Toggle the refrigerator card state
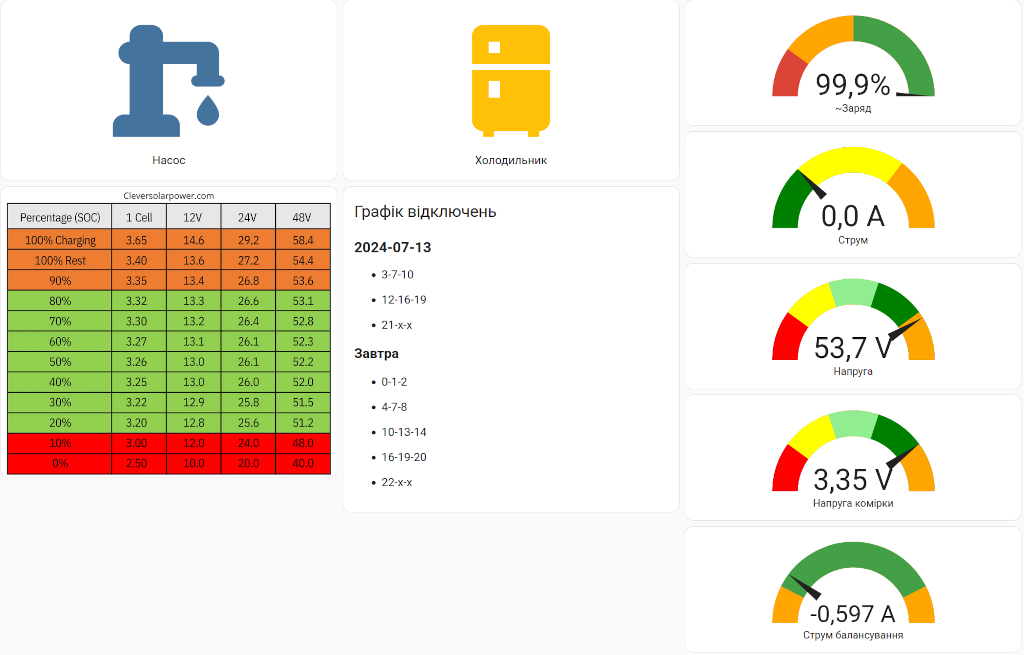Screen dimensions: 1024x655 510,90
